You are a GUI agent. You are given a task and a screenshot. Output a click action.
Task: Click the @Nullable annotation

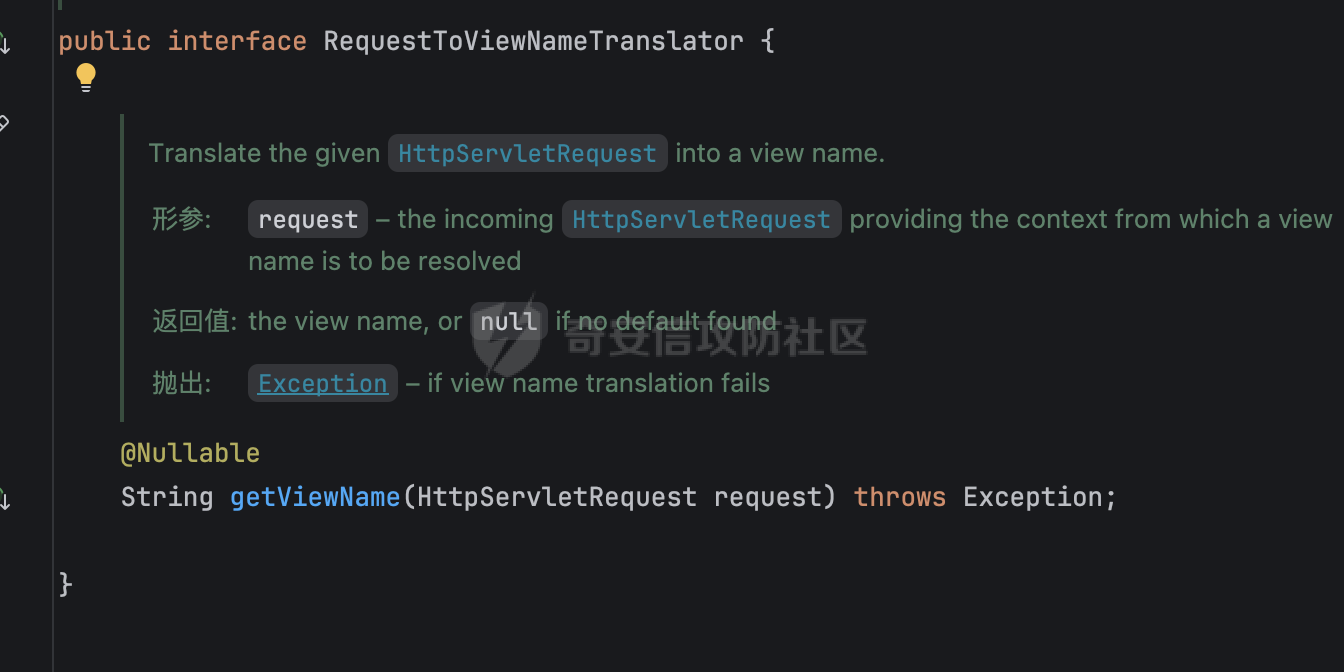tap(190, 453)
